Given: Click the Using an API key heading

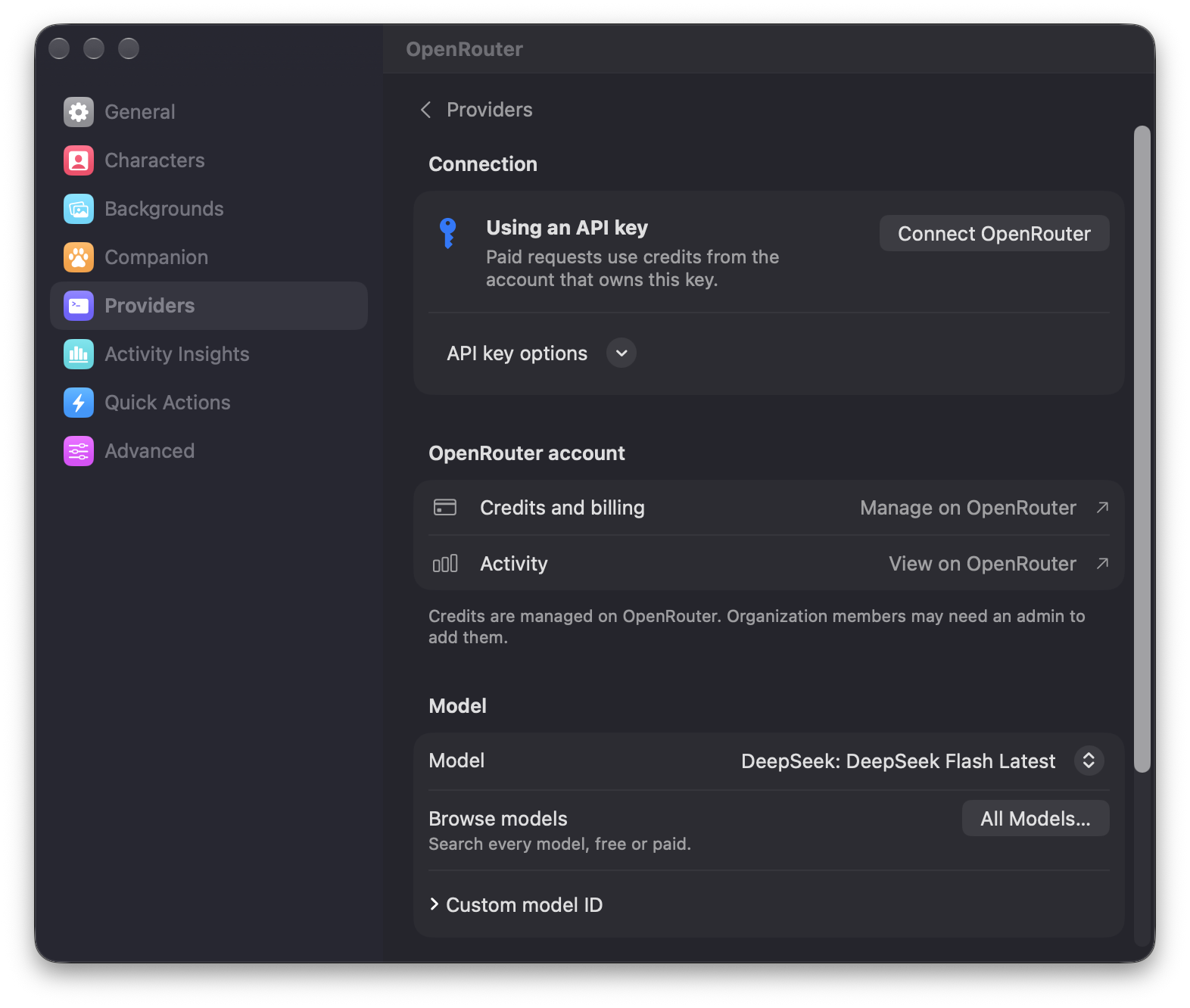Looking at the screenshot, I should (x=567, y=228).
